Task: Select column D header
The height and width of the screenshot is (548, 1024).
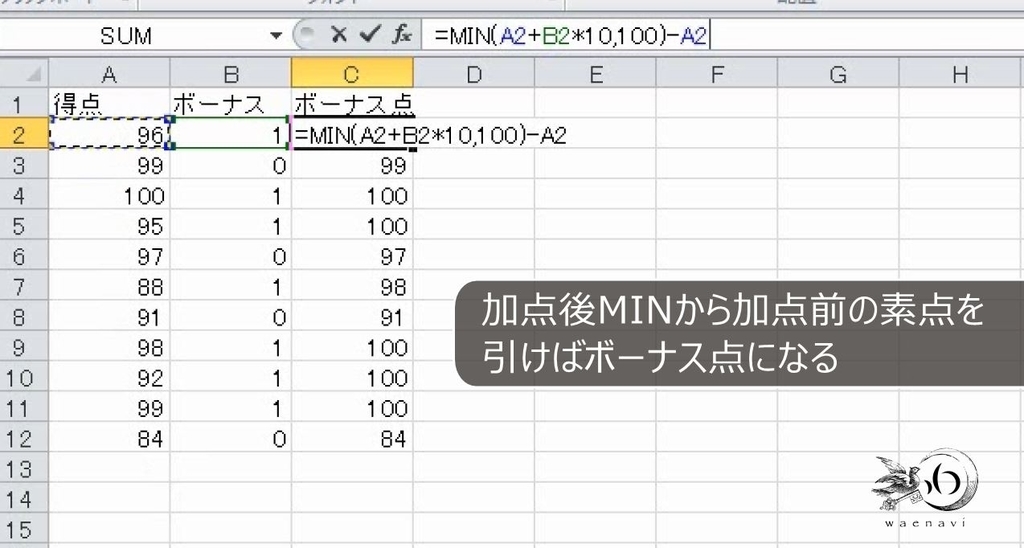Action: click(x=473, y=73)
